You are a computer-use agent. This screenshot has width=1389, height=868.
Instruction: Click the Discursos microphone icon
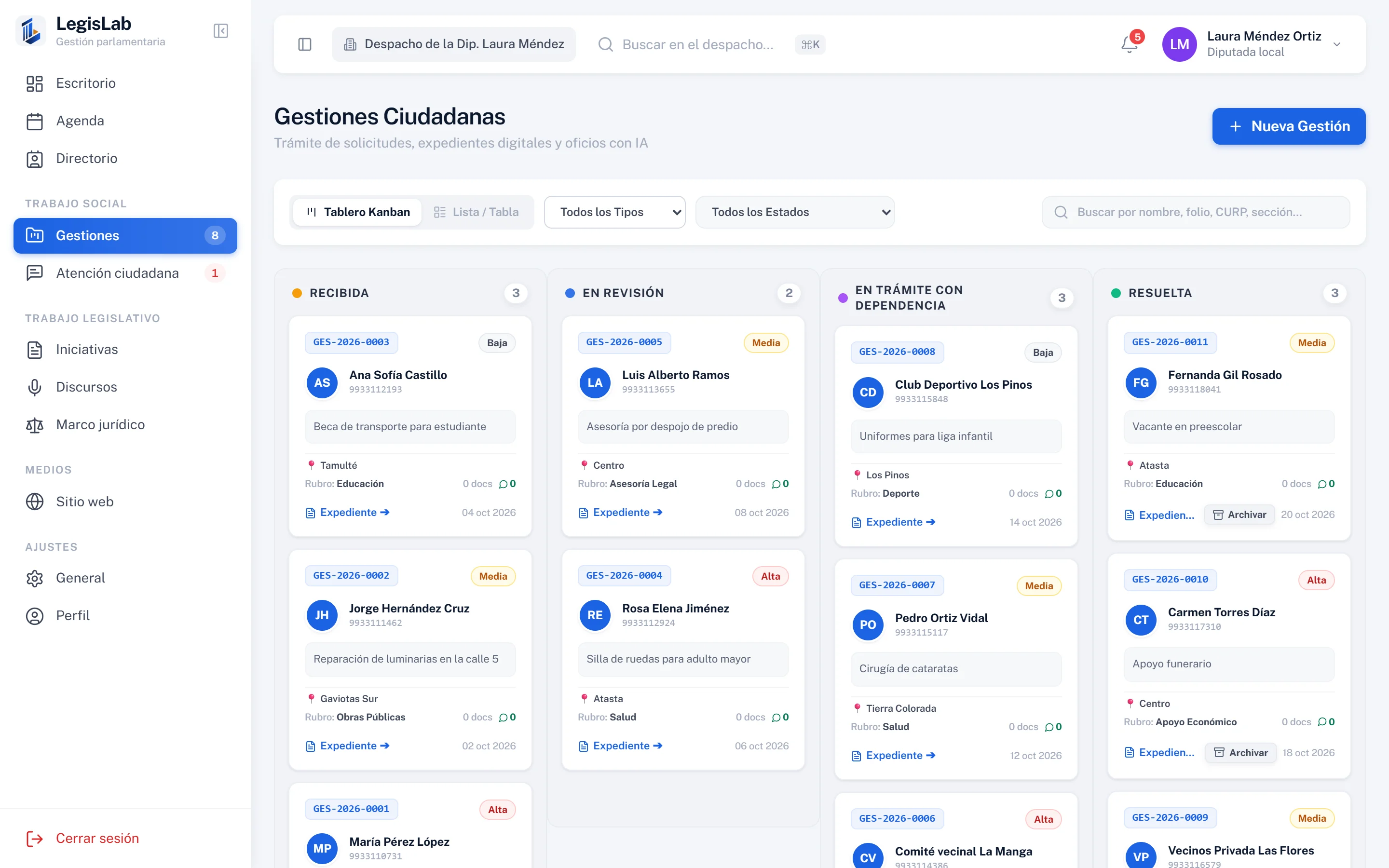click(34, 388)
